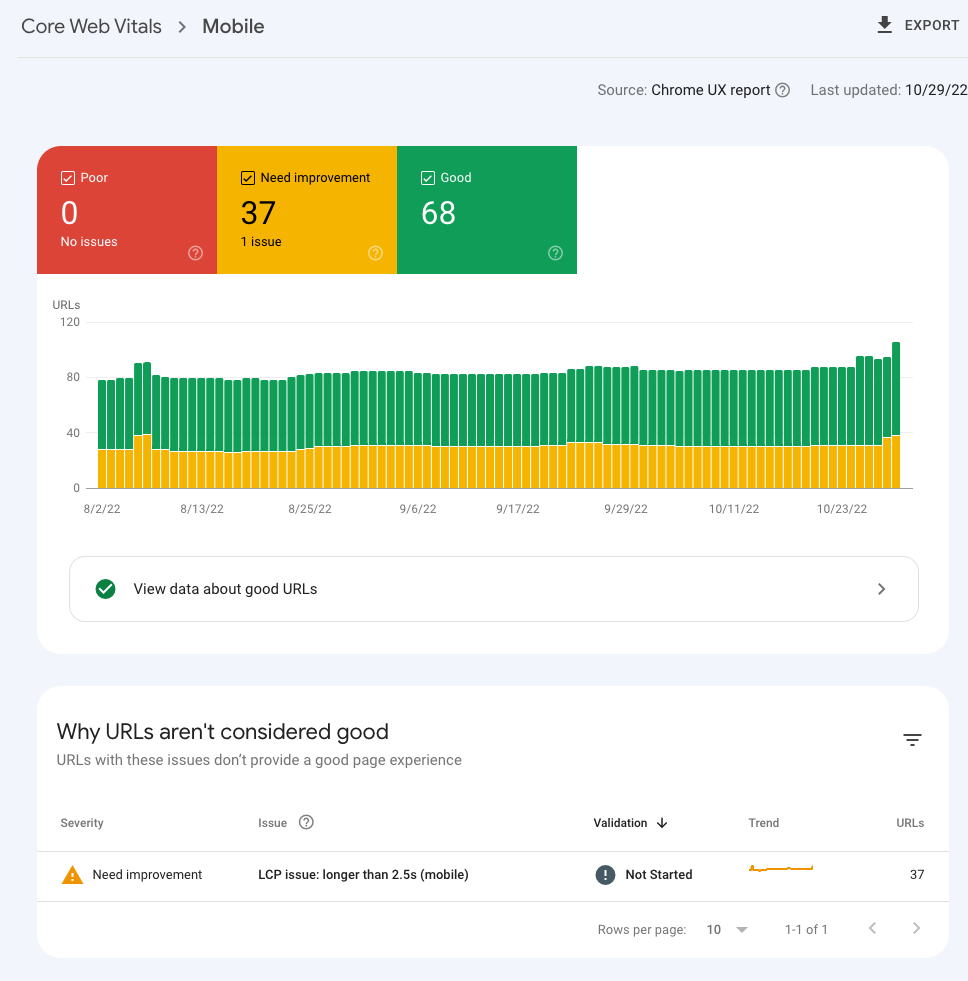Click the next page chevron in pagination

[916, 929]
